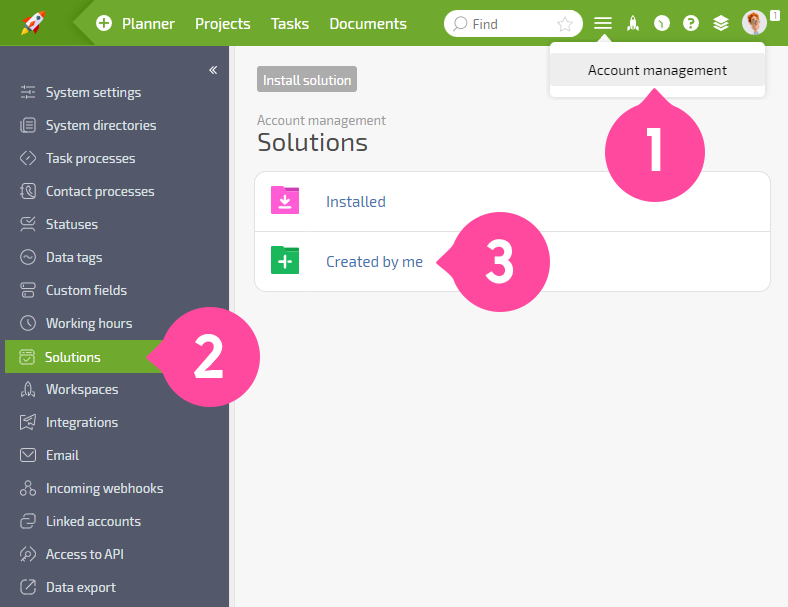Open Access to API in the sidebar
The image size is (788, 607).
tap(85, 554)
